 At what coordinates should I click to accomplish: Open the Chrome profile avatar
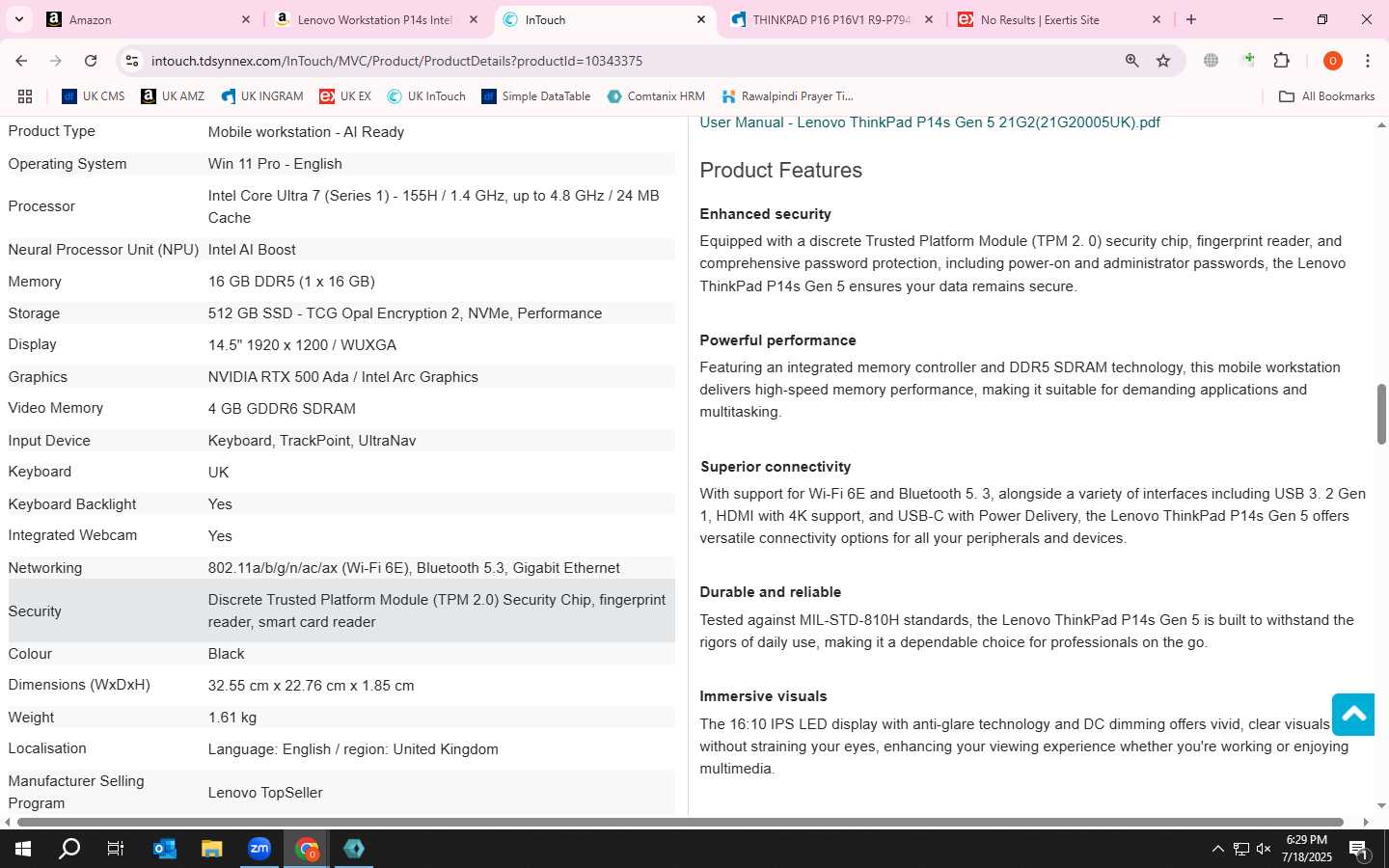[1332, 61]
